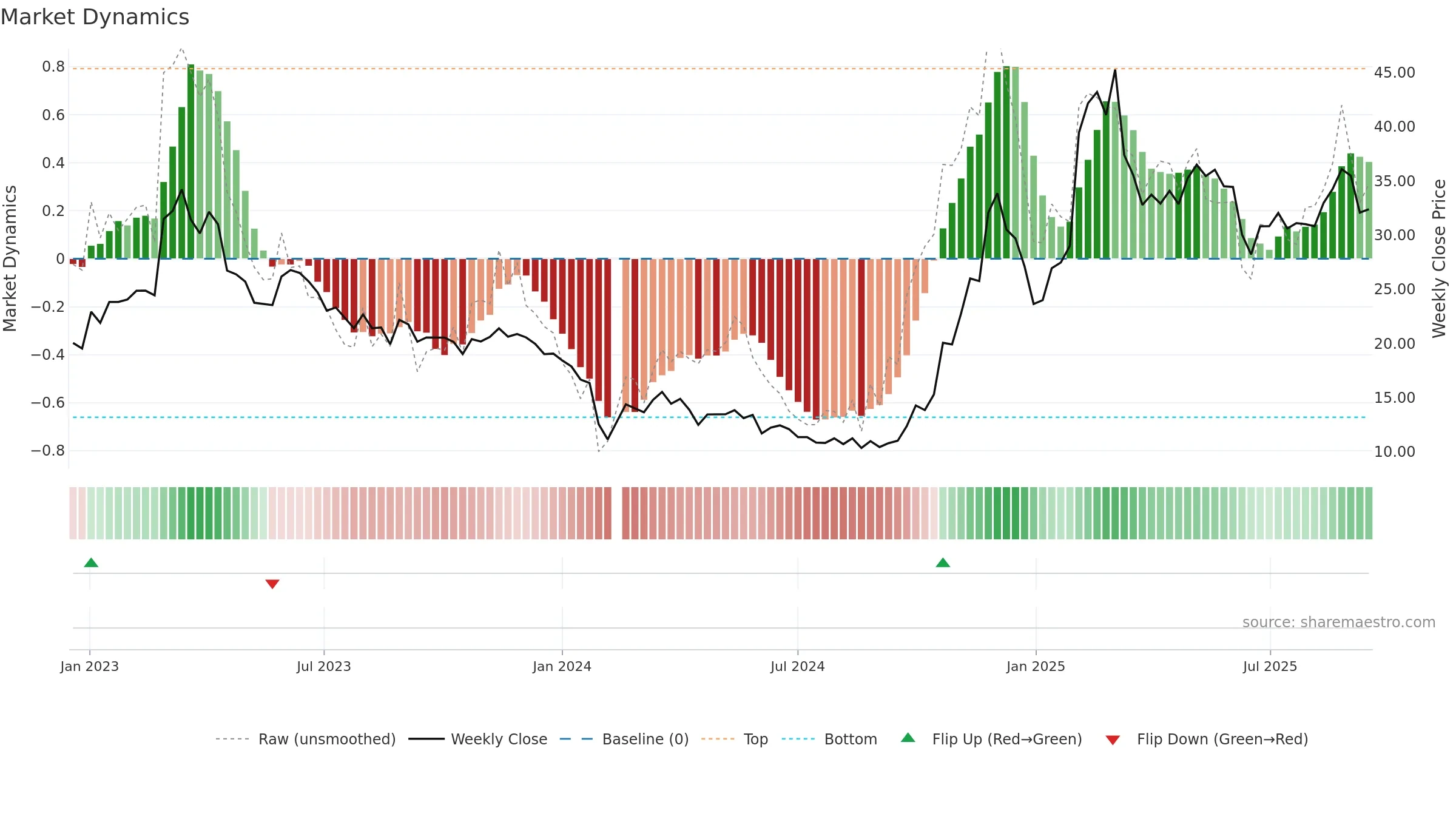Click the 0.2 left axis tick label
Screen dimensions: 1456x819
tap(53, 211)
